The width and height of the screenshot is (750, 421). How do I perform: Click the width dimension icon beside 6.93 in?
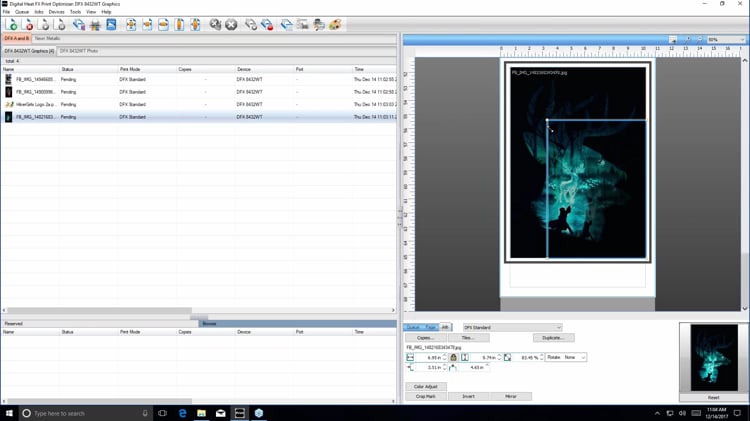point(410,357)
